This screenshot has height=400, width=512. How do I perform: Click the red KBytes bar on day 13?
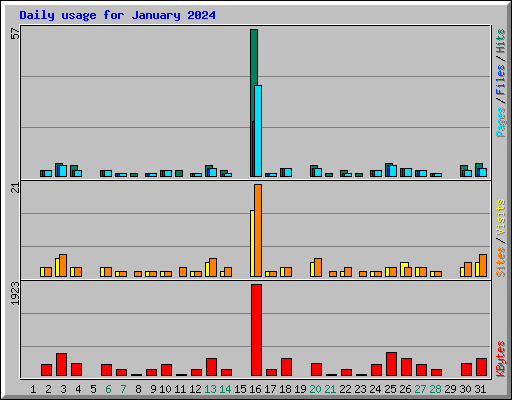pyautogui.click(x=211, y=367)
